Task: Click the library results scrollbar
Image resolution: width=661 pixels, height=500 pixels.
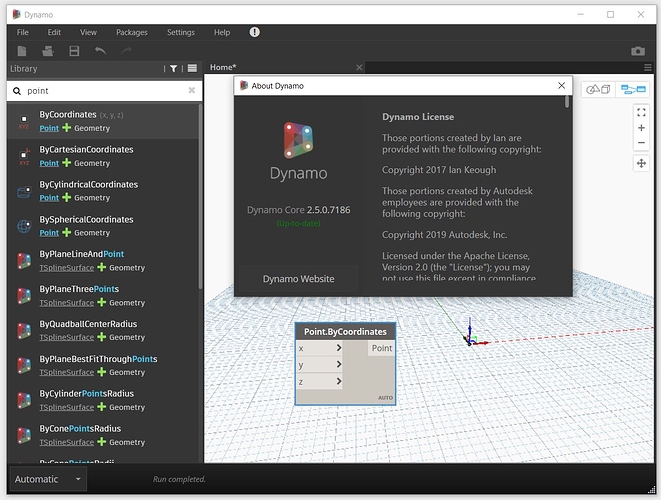Action: (x=200, y=197)
